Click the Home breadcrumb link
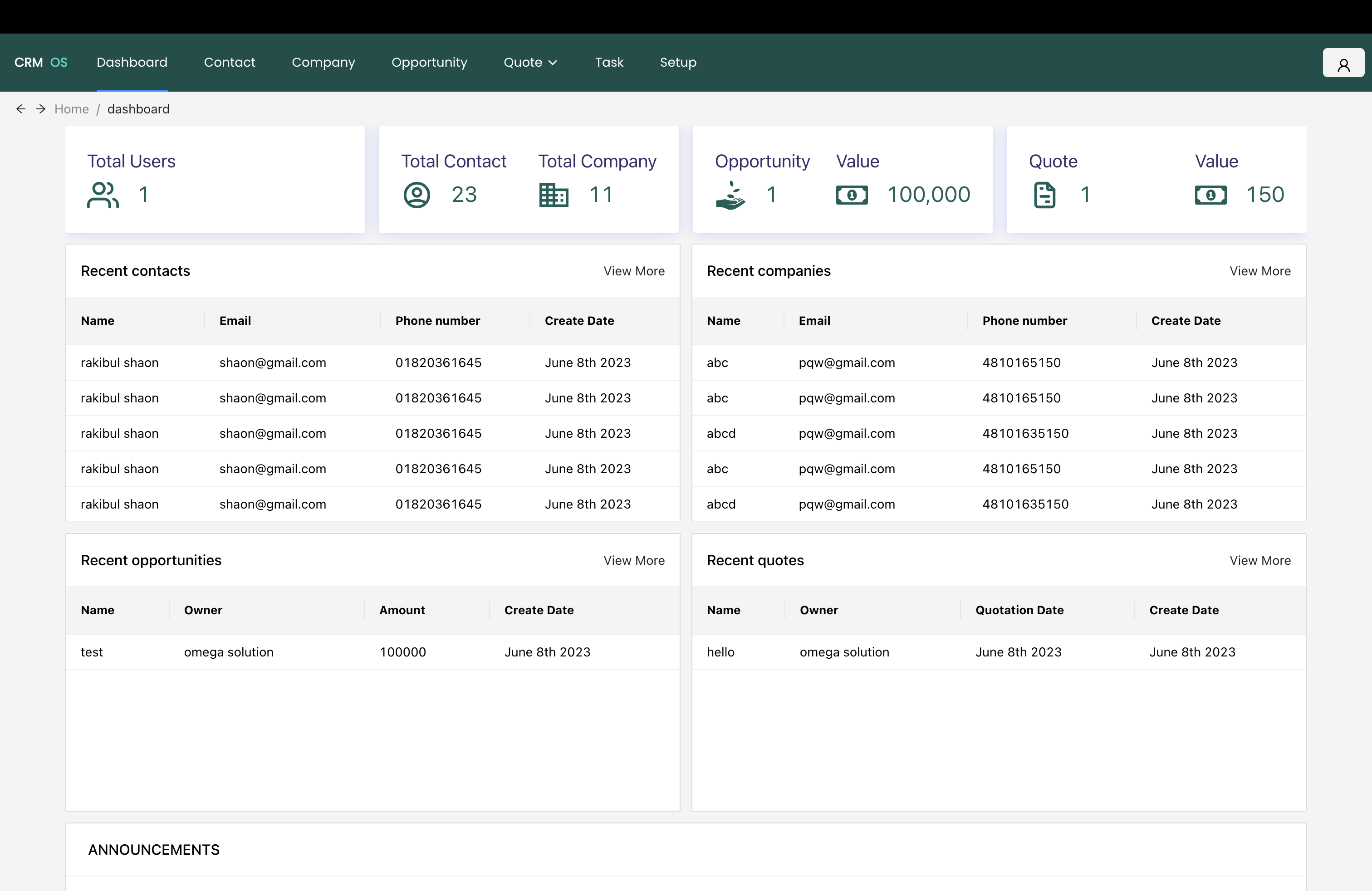Screen dimensions: 1372x891 72,109
